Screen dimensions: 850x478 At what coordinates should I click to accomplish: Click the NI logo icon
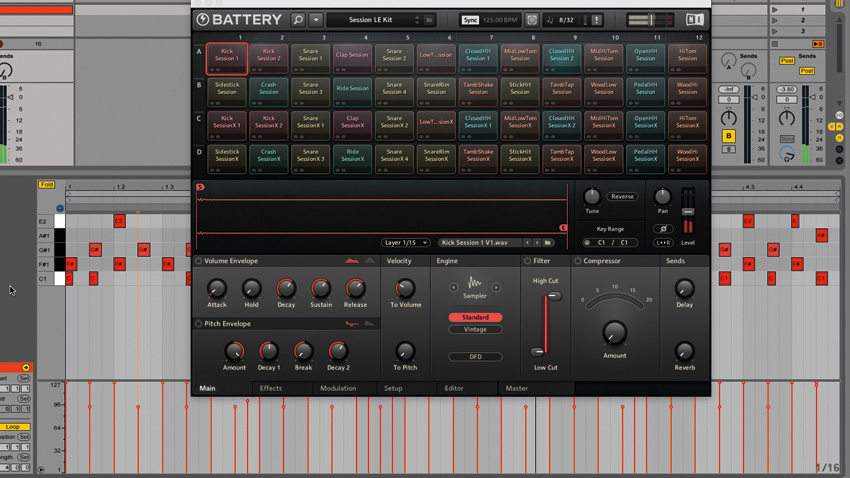tap(694, 20)
